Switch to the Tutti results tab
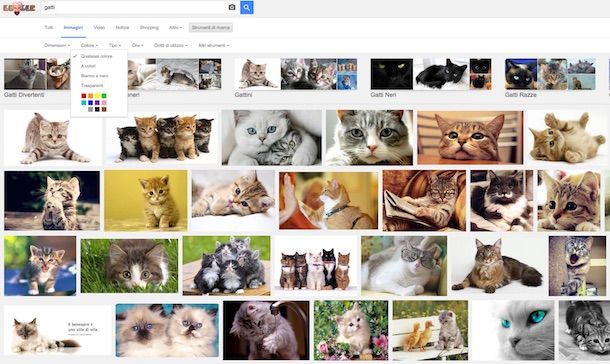610x364 pixels. (49, 28)
